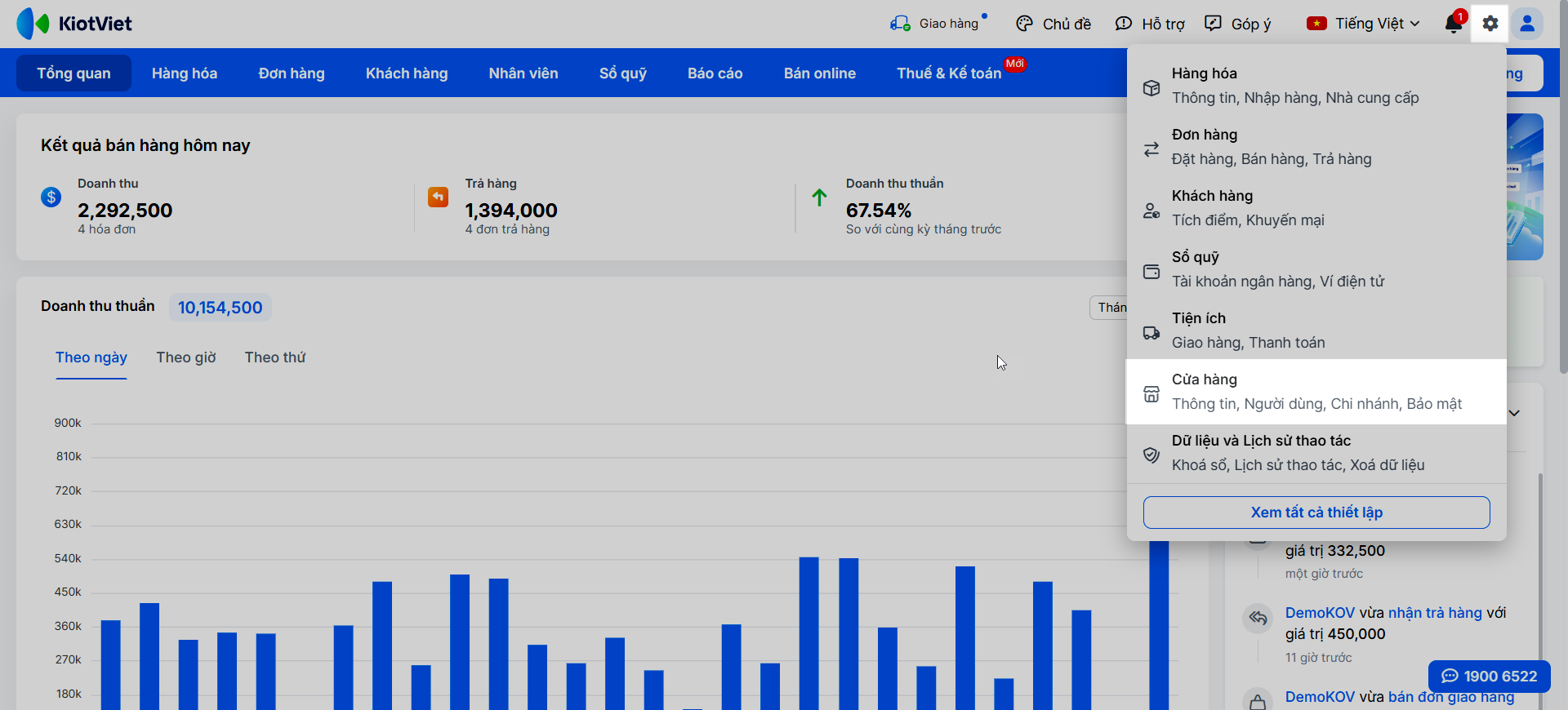Screen dimensions: 1568x710
Task: Click the 10,154,500 net revenue value
Action: 220,308
